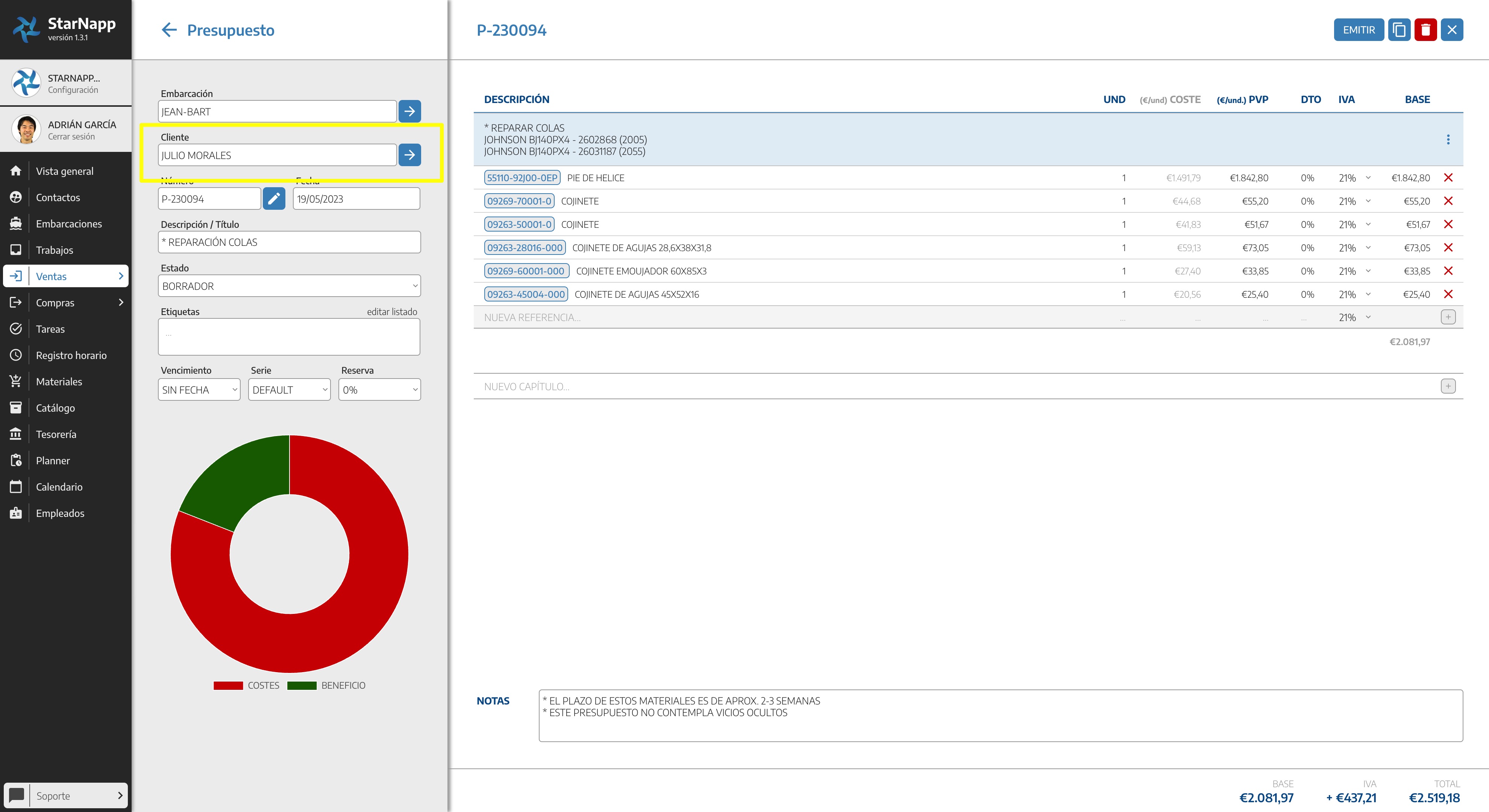Expand the Reserva 0% dropdown

click(x=379, y=389)
